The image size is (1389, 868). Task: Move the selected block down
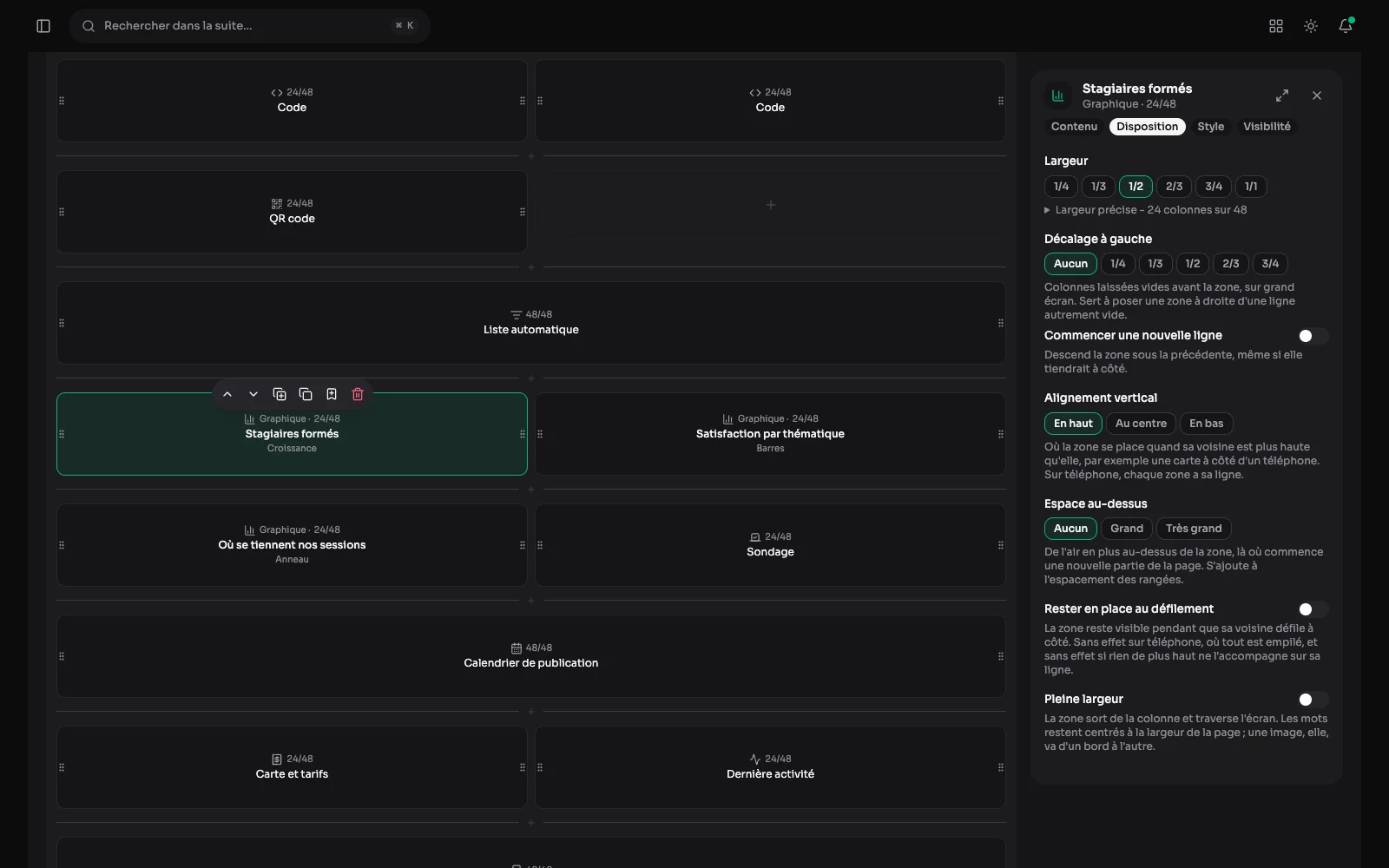pos(253,394)
